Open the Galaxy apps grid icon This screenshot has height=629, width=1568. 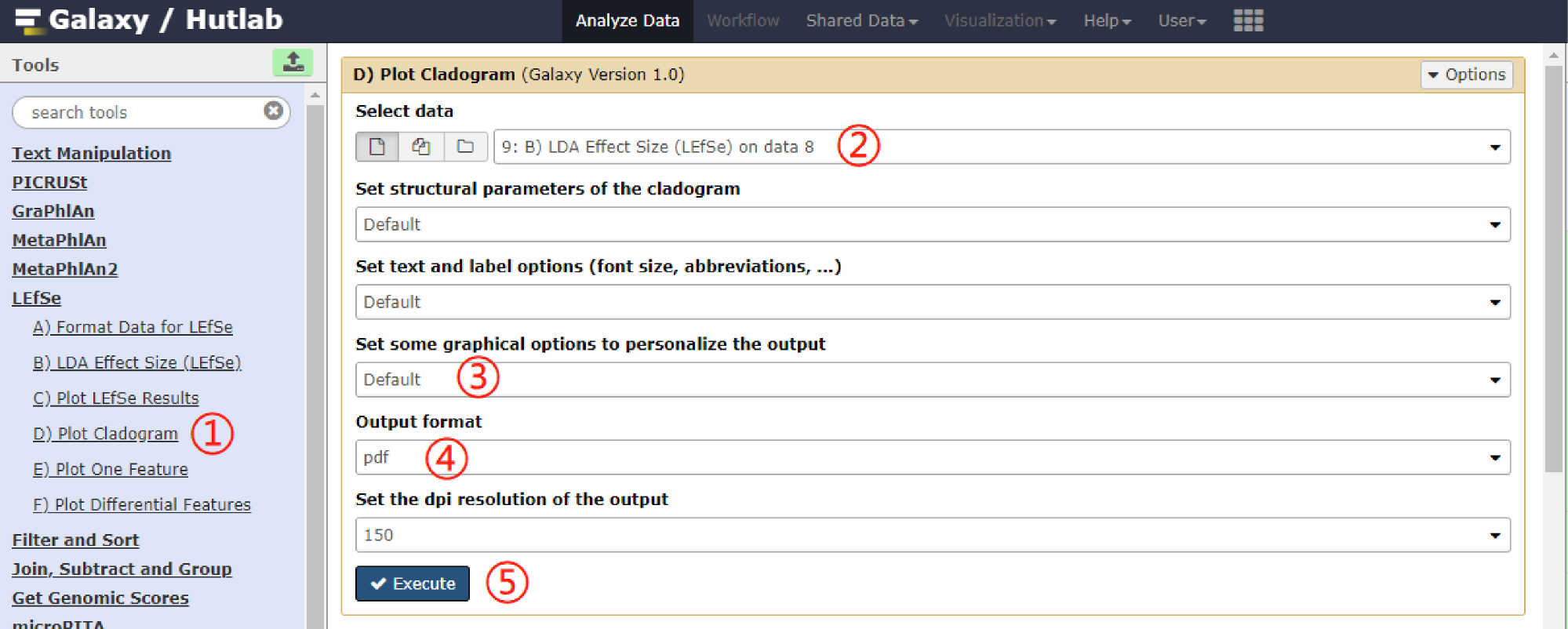[1248, 20]
